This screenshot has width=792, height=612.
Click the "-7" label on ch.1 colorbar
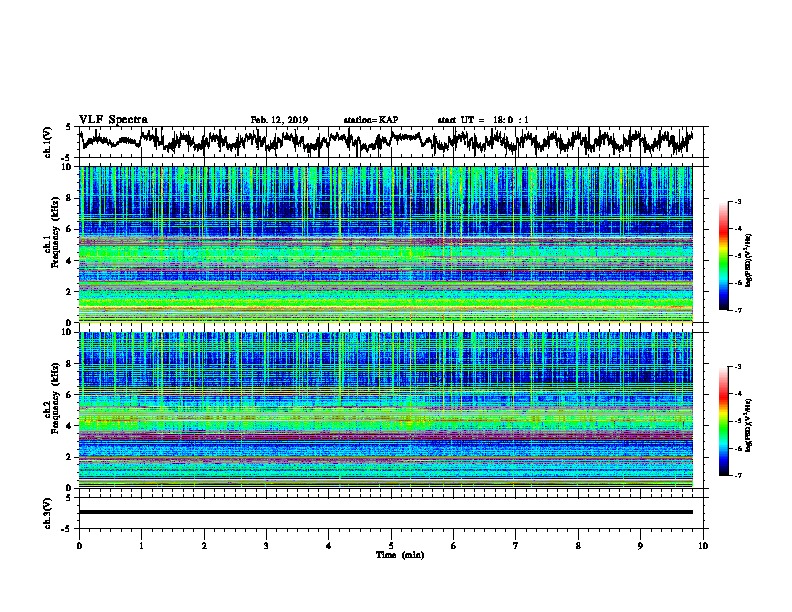click(737, 310)
